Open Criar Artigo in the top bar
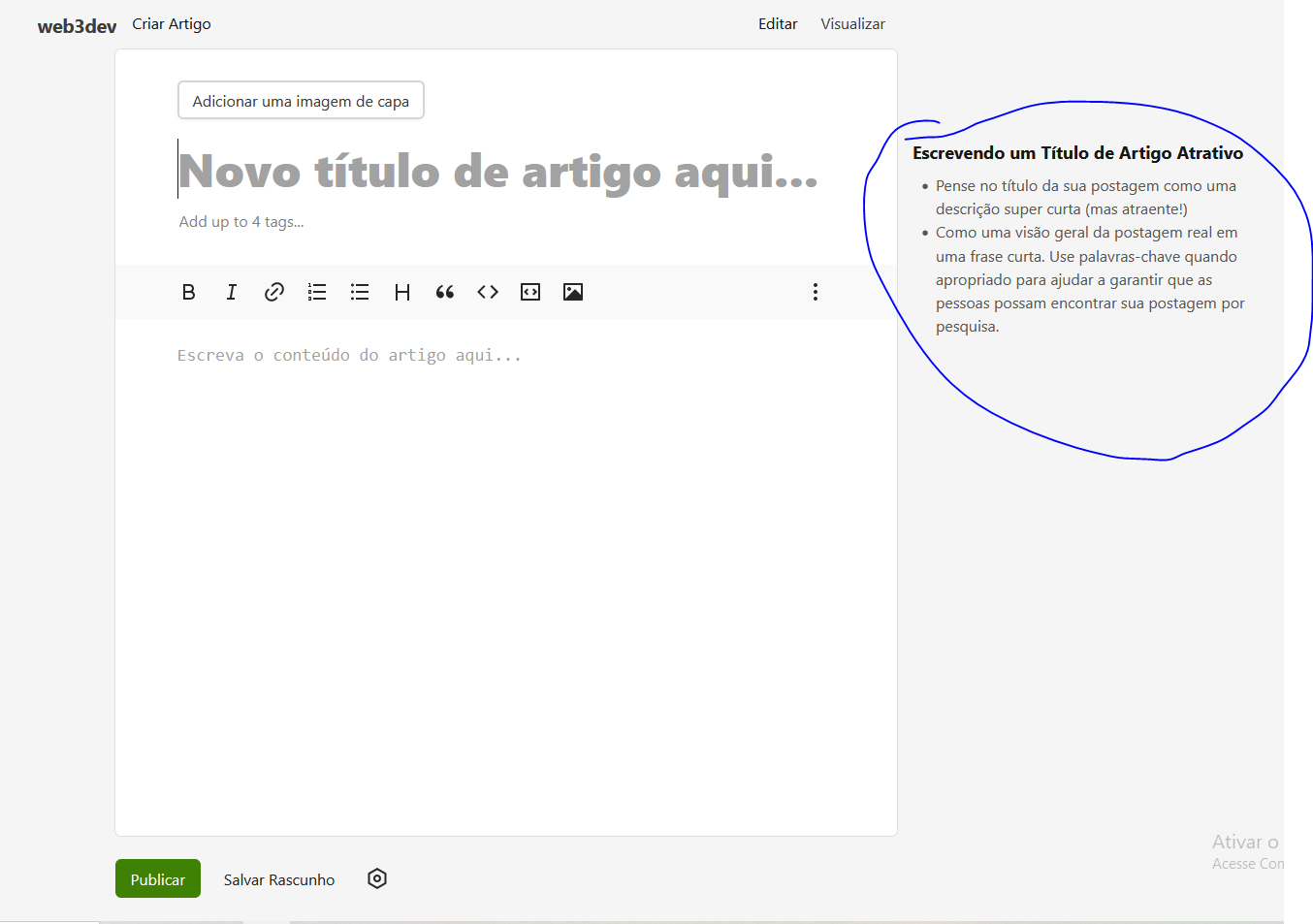Screen dimensions: 1313x924 [171, 23]
